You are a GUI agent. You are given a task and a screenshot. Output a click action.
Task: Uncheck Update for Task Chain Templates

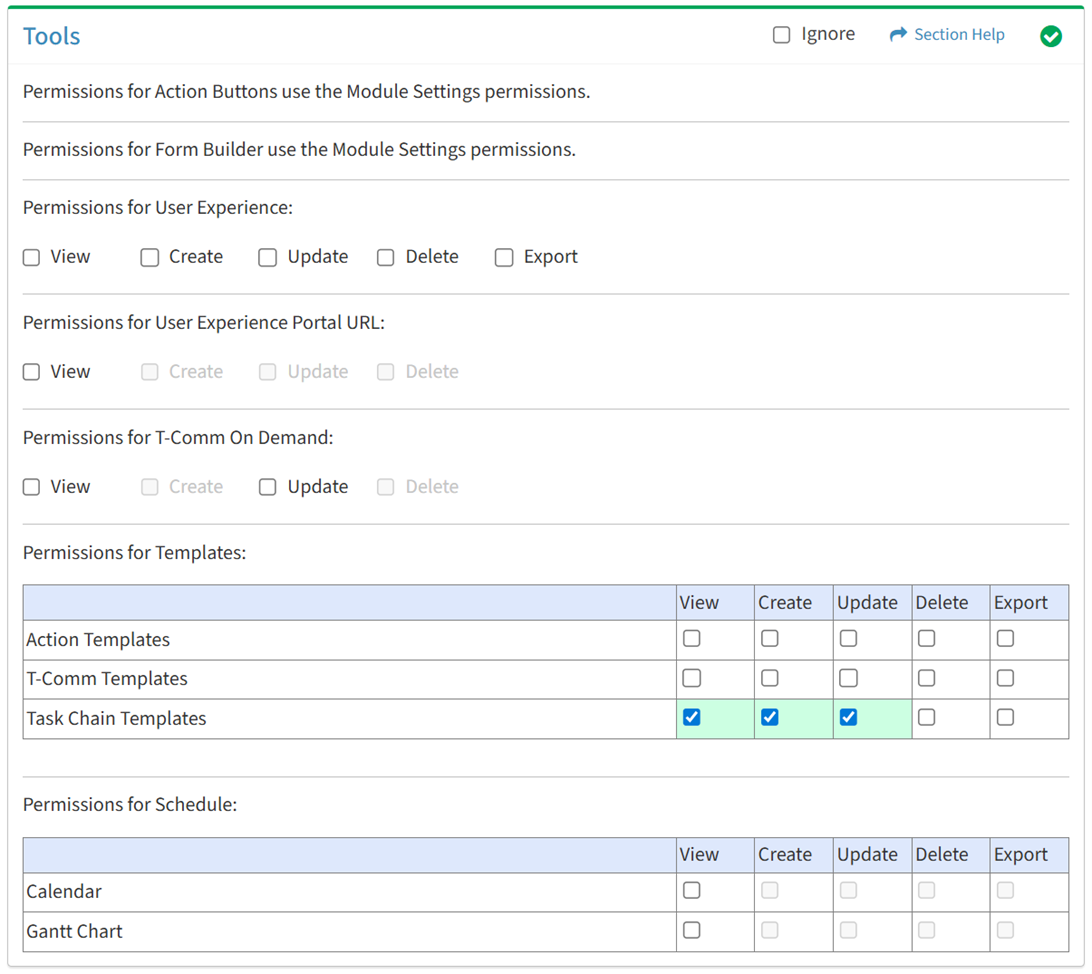pos(848,717)
